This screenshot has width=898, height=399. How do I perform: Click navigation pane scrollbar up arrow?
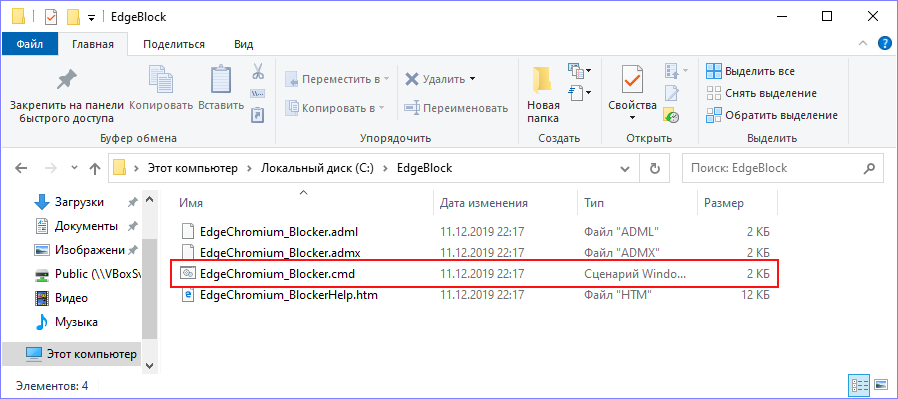149,200
